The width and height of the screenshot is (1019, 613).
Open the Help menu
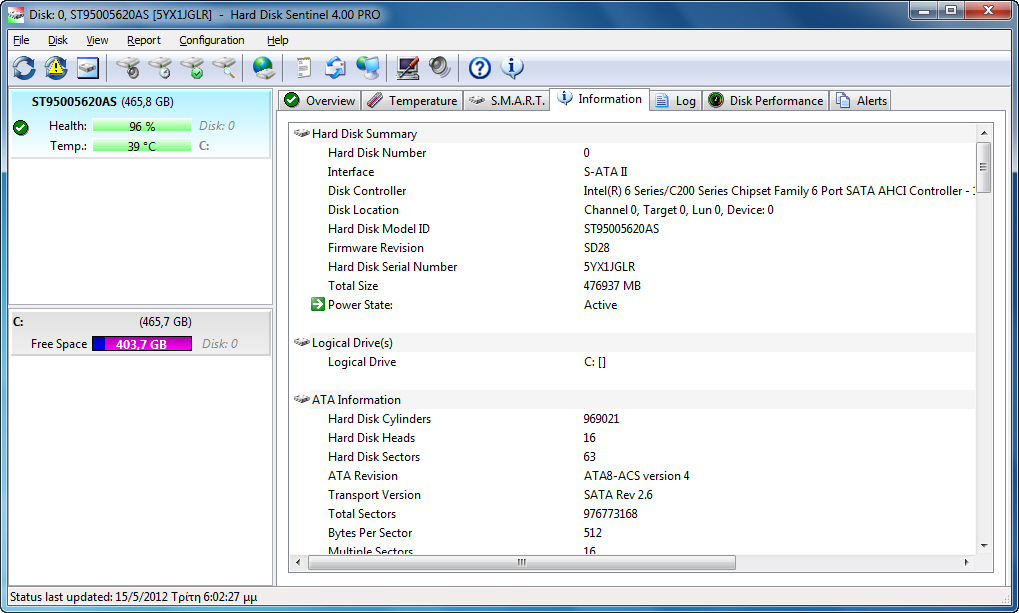(277, 40)
